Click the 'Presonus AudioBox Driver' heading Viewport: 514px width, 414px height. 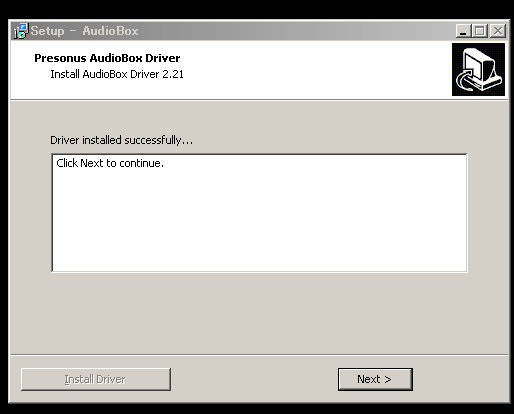pos(107,58)
